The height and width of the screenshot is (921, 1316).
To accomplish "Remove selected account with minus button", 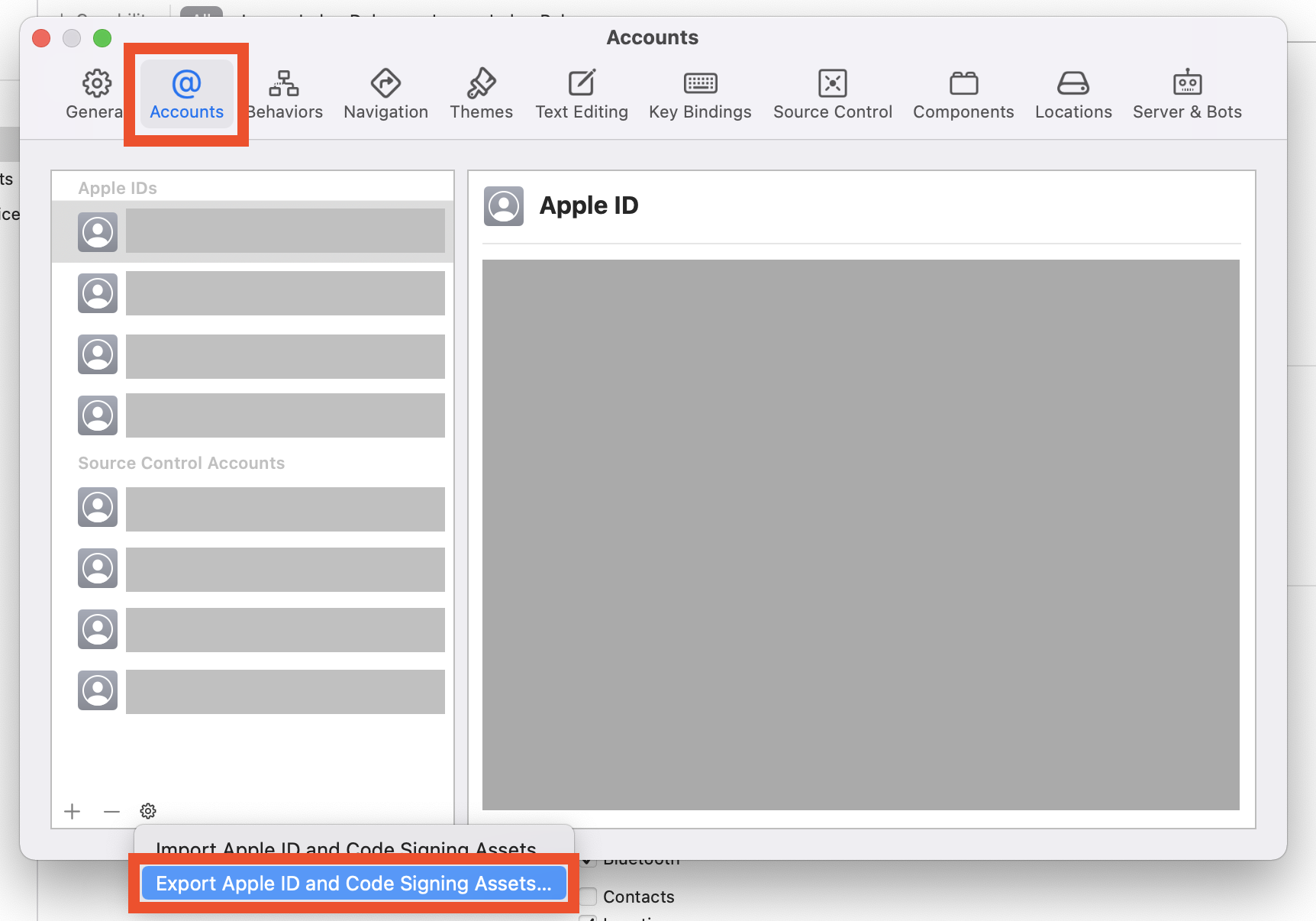I will 111,811.
